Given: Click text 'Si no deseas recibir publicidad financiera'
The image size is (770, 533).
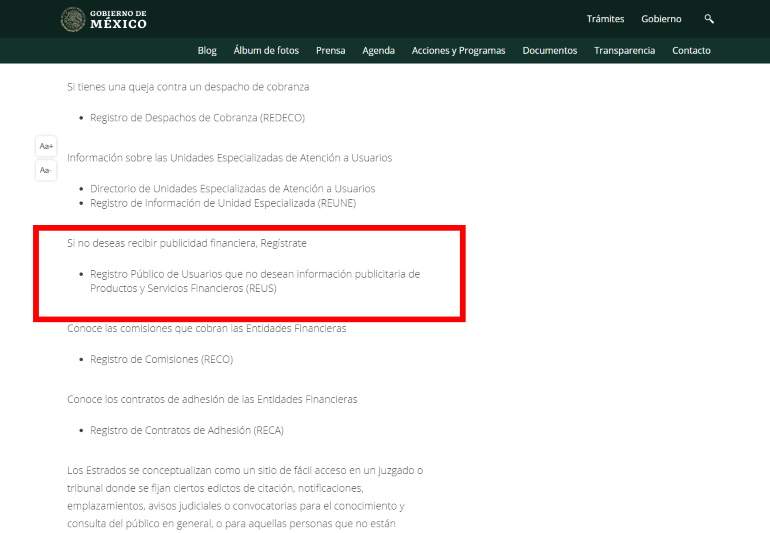Looking at the screenshot, I should pos(187,243).
